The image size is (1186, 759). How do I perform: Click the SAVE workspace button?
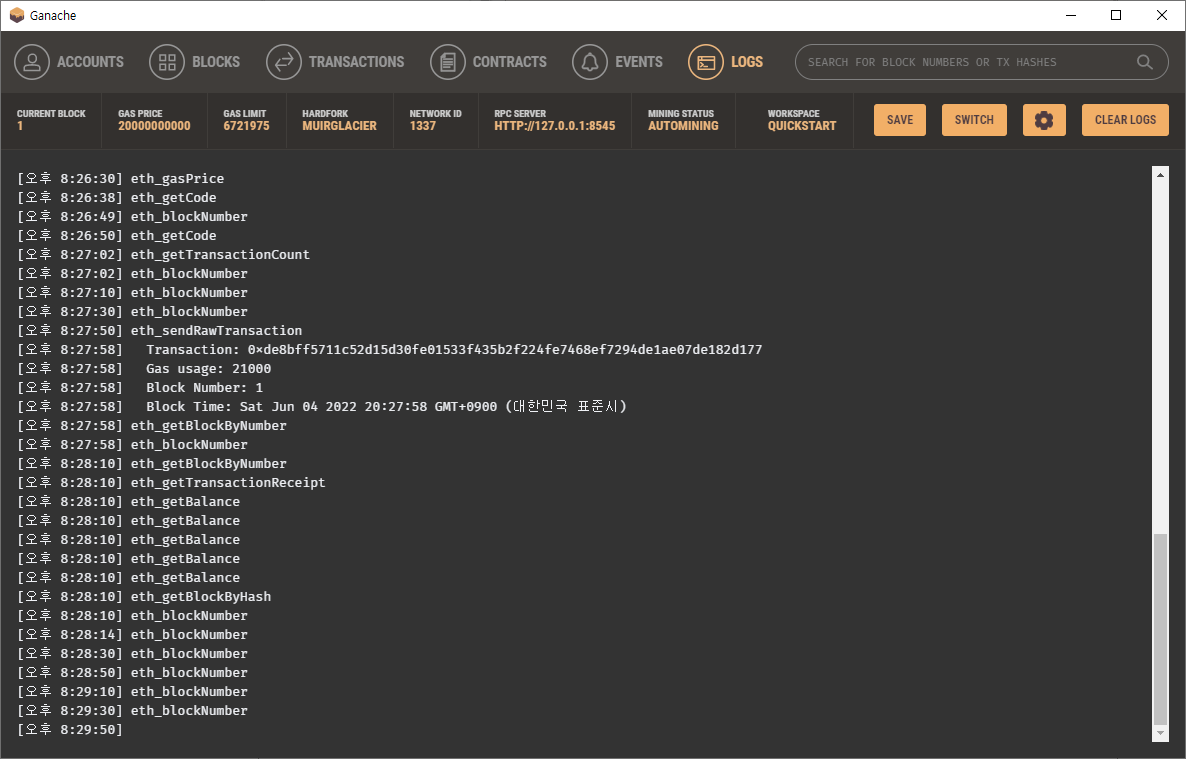pyautogui.click(x=899, y=120)
